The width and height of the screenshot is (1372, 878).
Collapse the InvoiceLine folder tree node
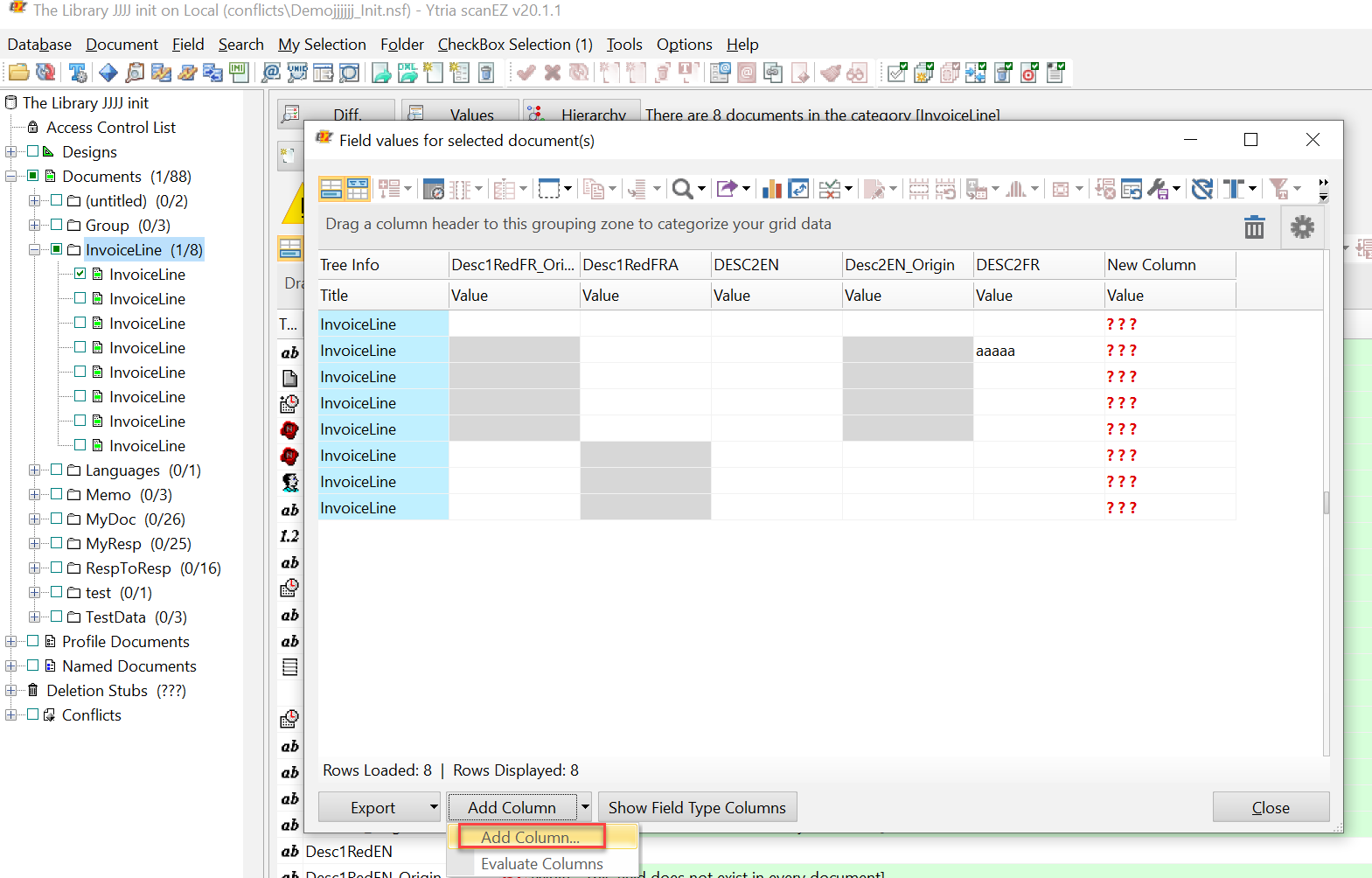34,249
